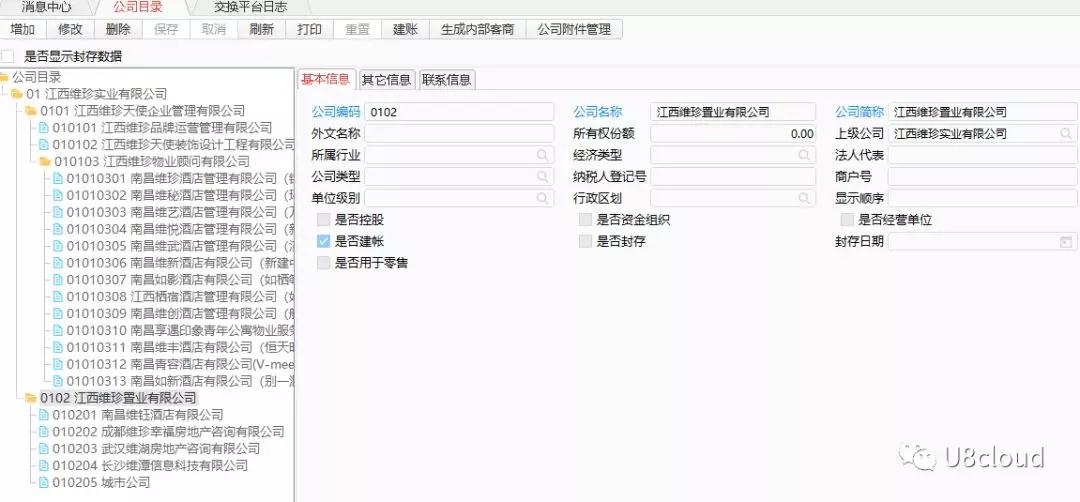The width and height of the screenshot is (1080, 502).
Task: Click 删除 toolbar button
Action: pyautogui.click(x=118, y=29)
